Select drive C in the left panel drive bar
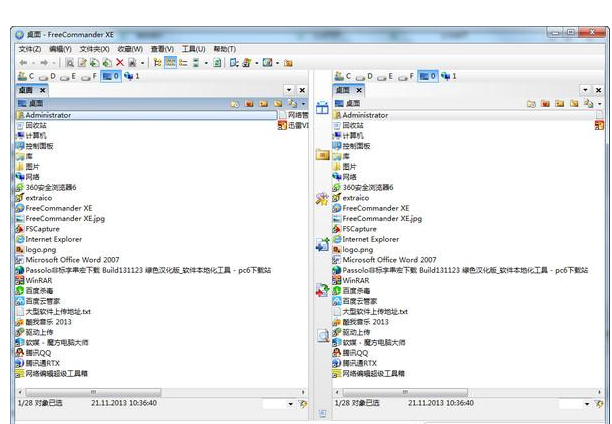612x424 pixels. click(x=26, y=76)
